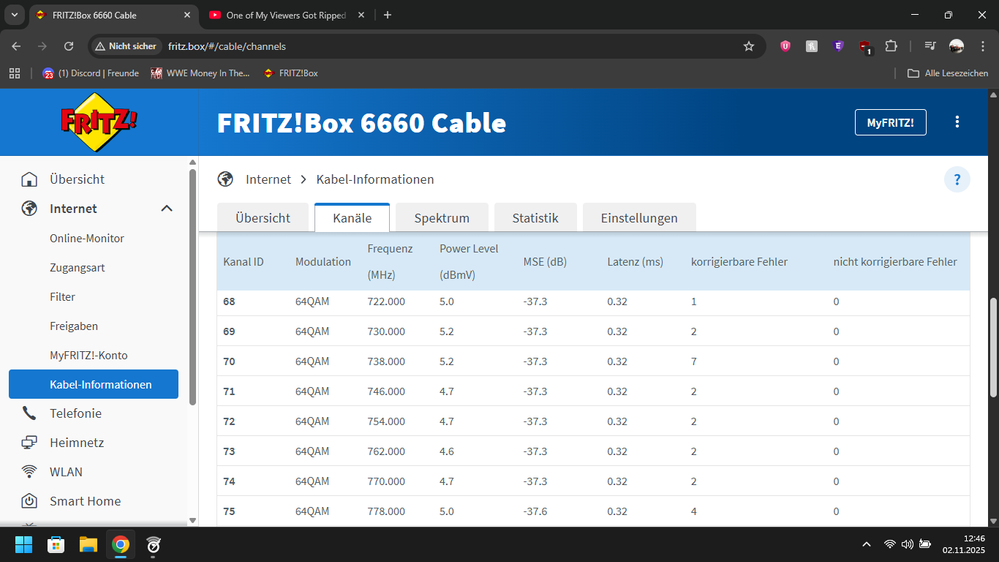Open the WWE Money In The... bookmark
999x562 pixels.
(x=200, y=73)
